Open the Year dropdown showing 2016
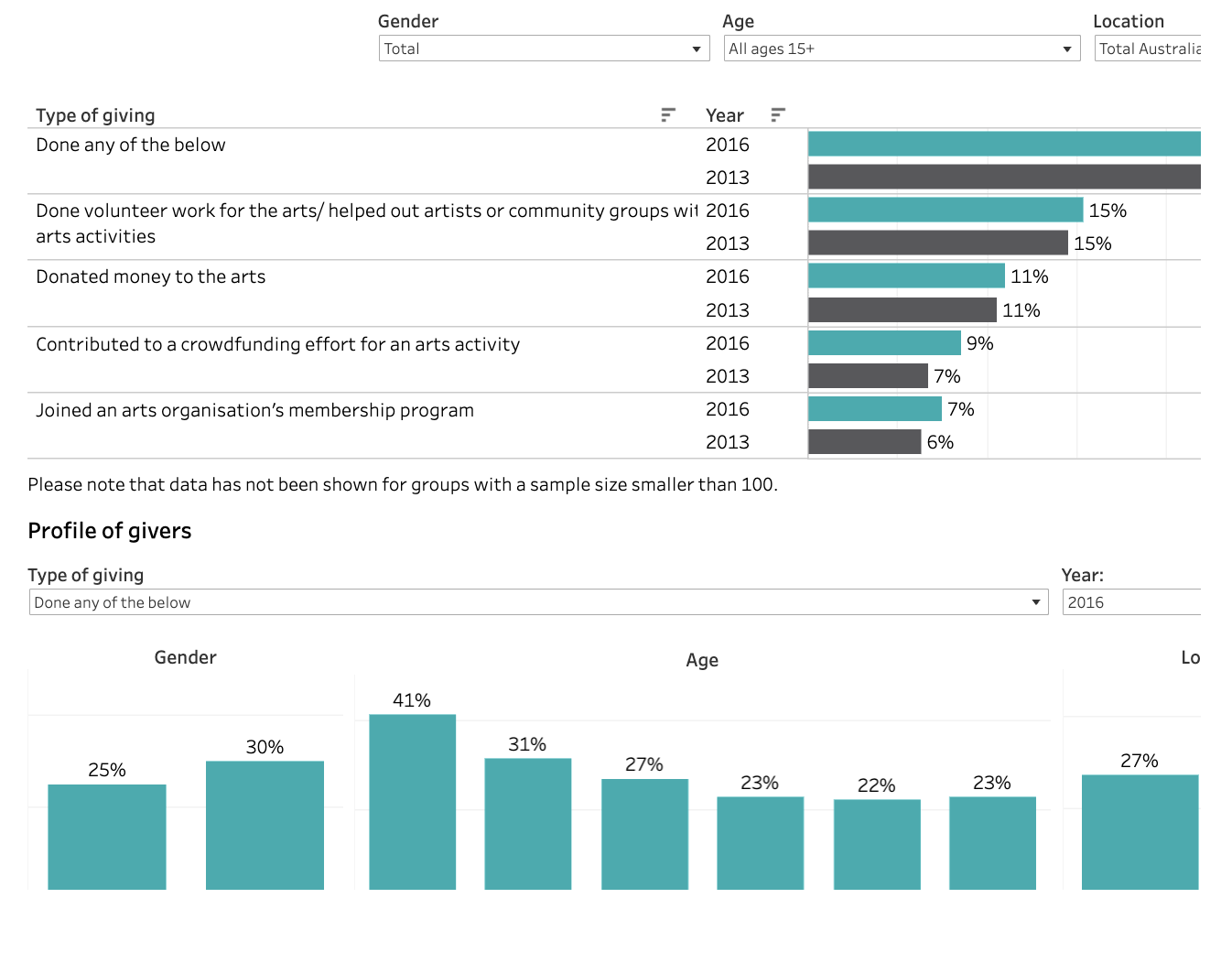The width and height of the screenshot is (1232, 963). (x=1130, y=602)
